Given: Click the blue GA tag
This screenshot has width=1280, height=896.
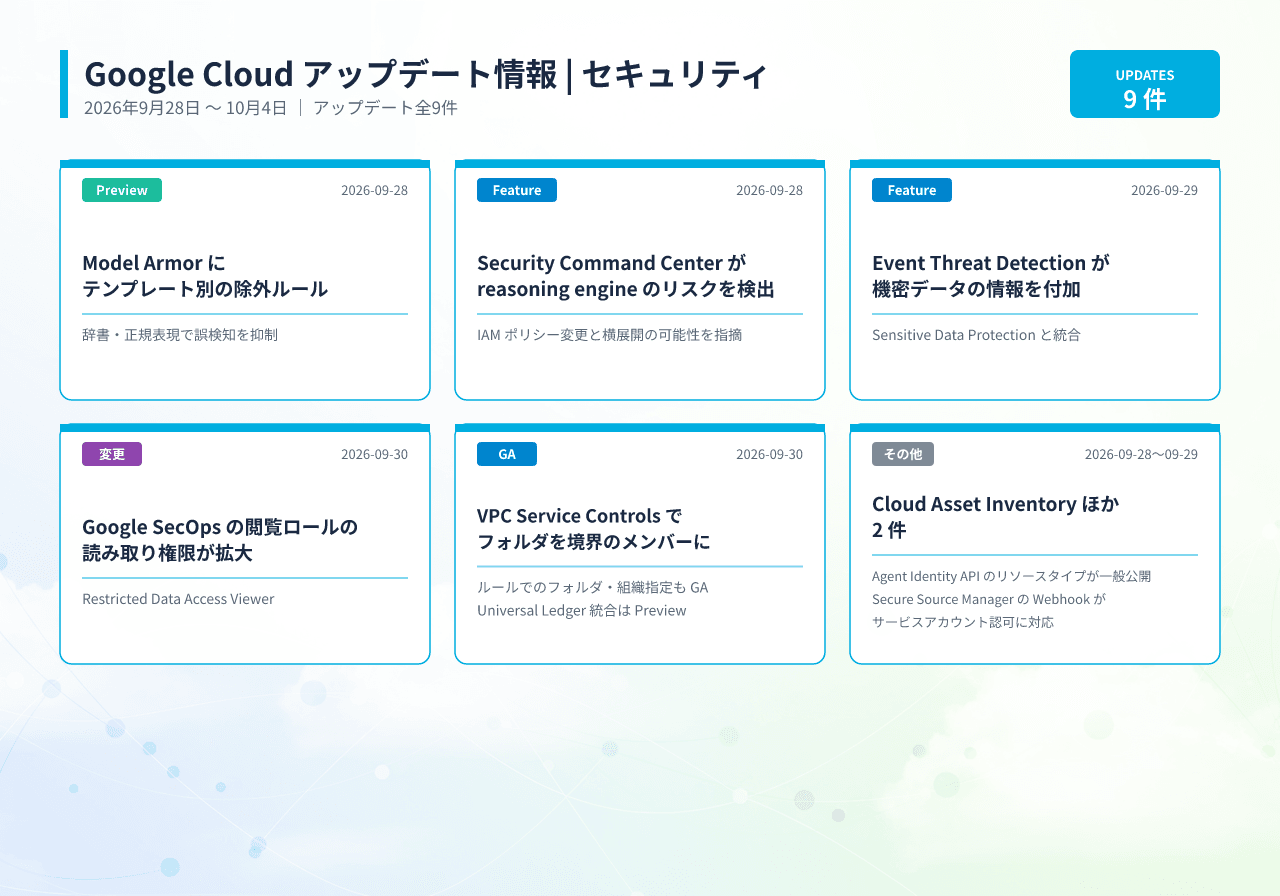Looking at the screenshot, I should click(x=507, y=454).
